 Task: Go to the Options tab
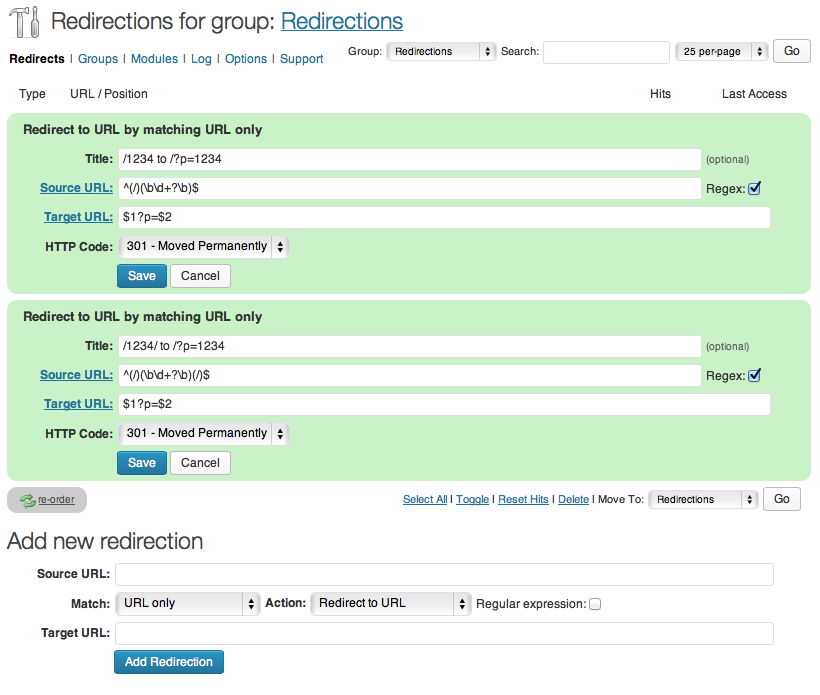[246, 59]
